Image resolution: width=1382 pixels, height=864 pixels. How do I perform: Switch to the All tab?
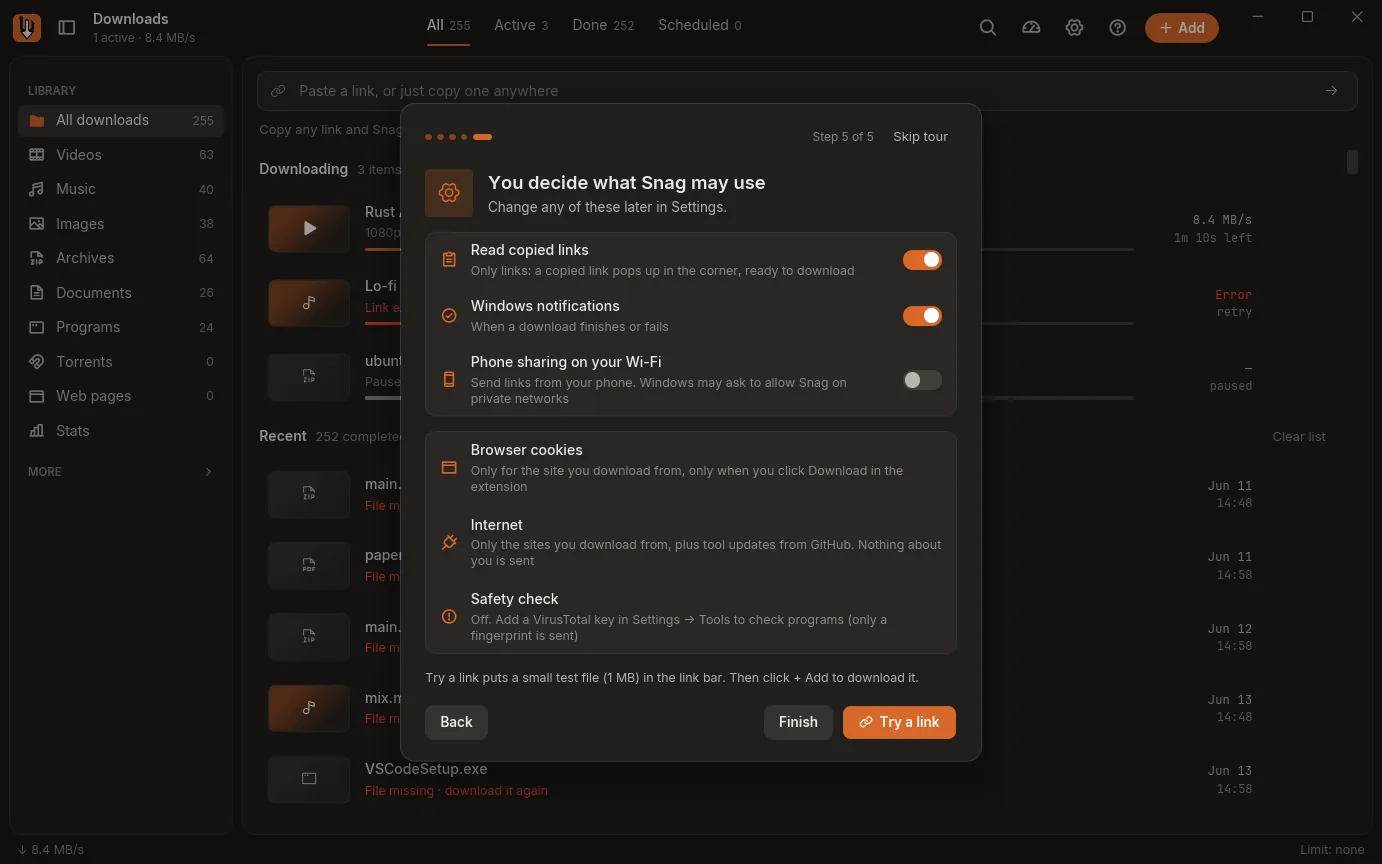coord(448,25)
